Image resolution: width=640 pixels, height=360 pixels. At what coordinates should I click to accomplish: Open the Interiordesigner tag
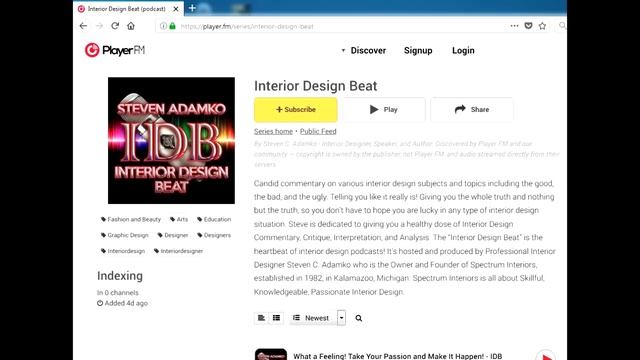coord(178,251)
